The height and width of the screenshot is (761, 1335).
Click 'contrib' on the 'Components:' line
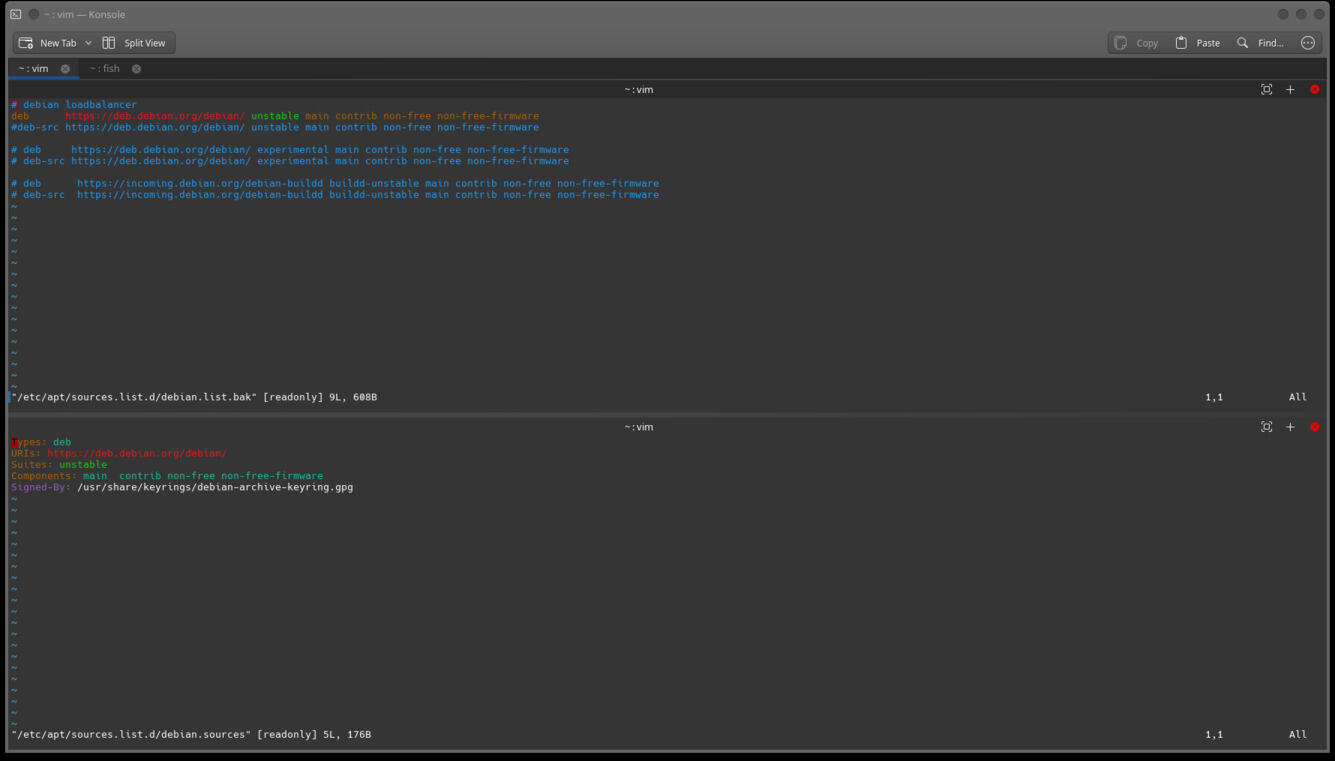pos(140,476)
